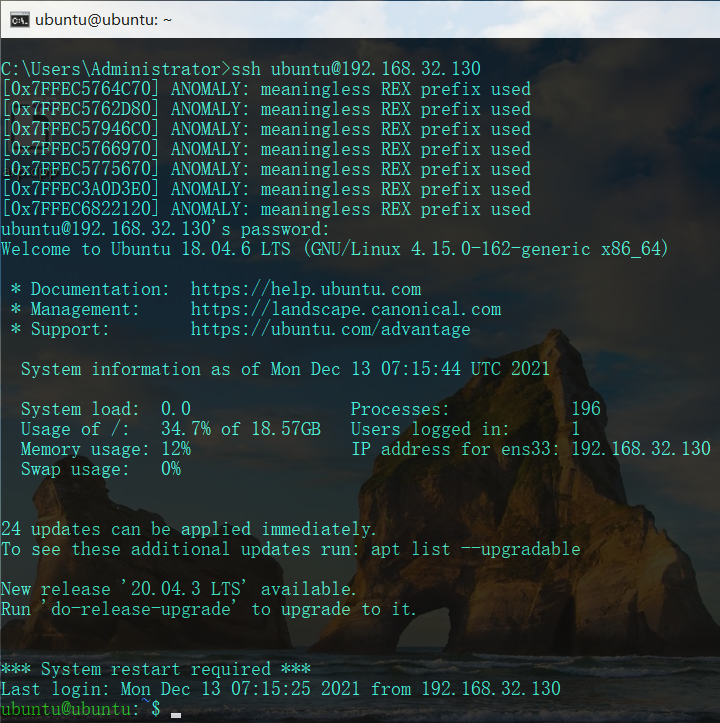
Task: Click the '24 updates can be applied' line
Action: coord(189,529)
